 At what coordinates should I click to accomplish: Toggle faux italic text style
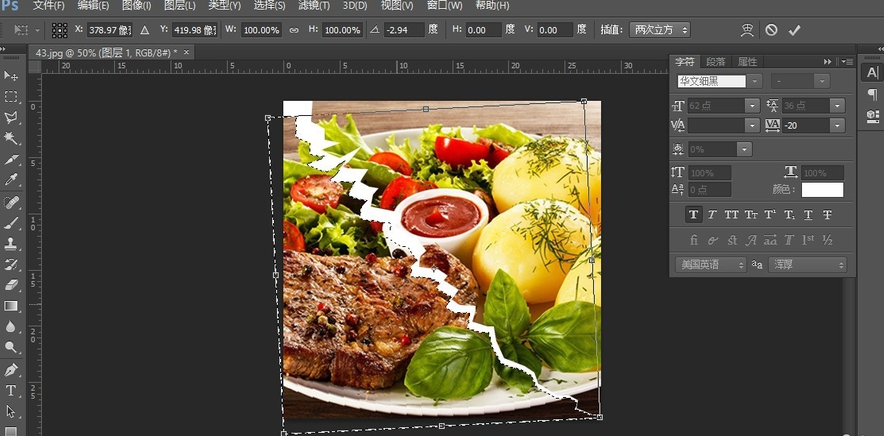(712, 215)
